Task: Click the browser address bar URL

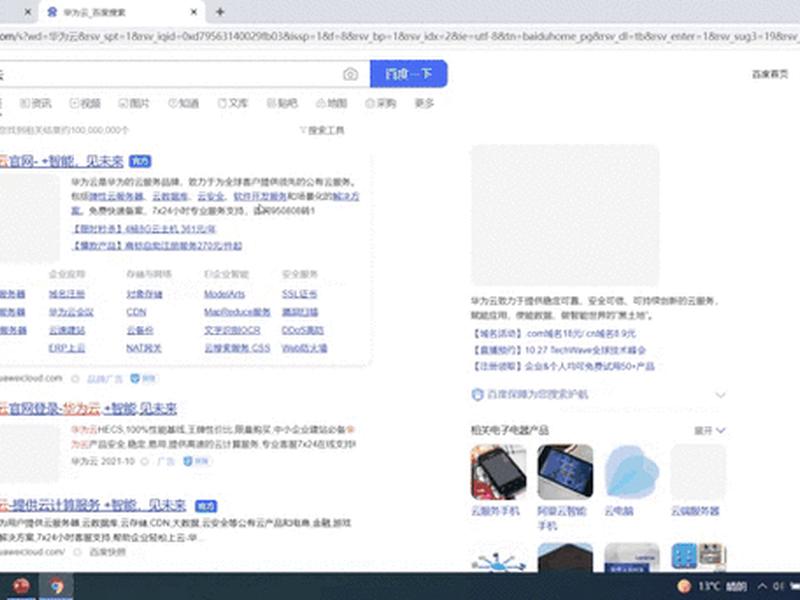Action: [400, 36]
